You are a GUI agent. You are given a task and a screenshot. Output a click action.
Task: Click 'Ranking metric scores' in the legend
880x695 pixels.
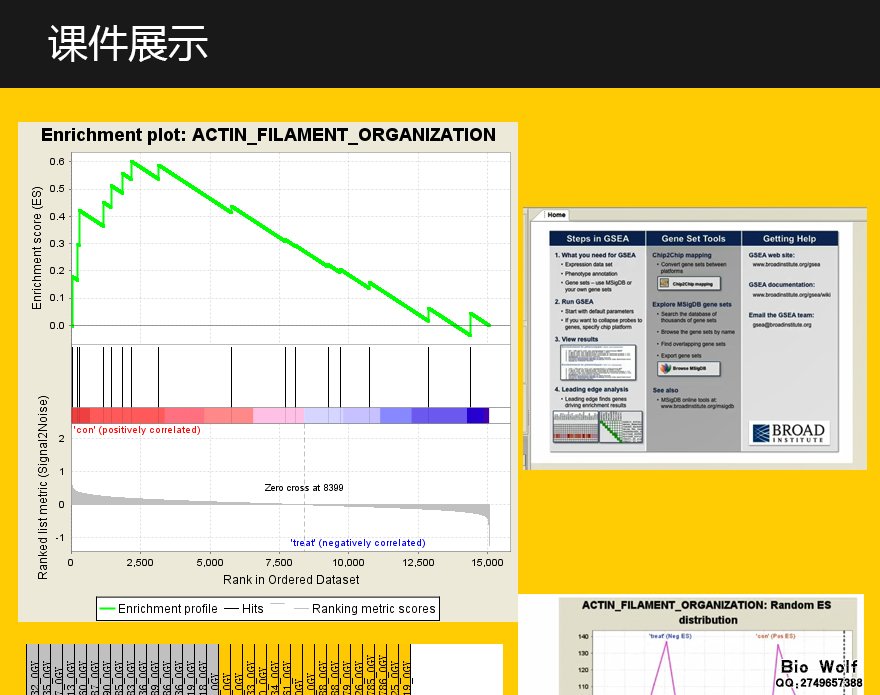373,609
